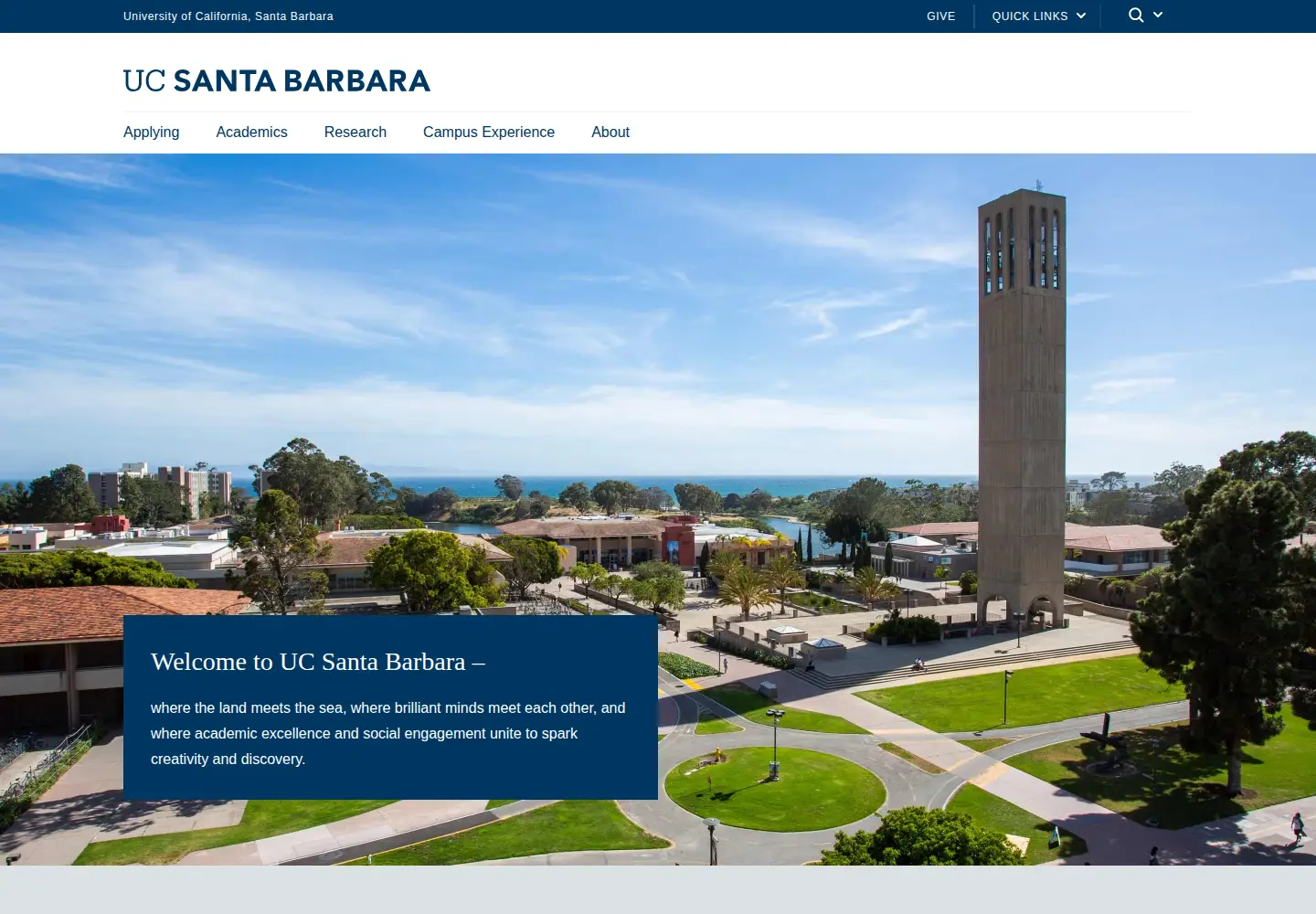The image size is (1316, 914).
Task: Open the Research menu
Action: pyautogui.click(x=356, y=132)
